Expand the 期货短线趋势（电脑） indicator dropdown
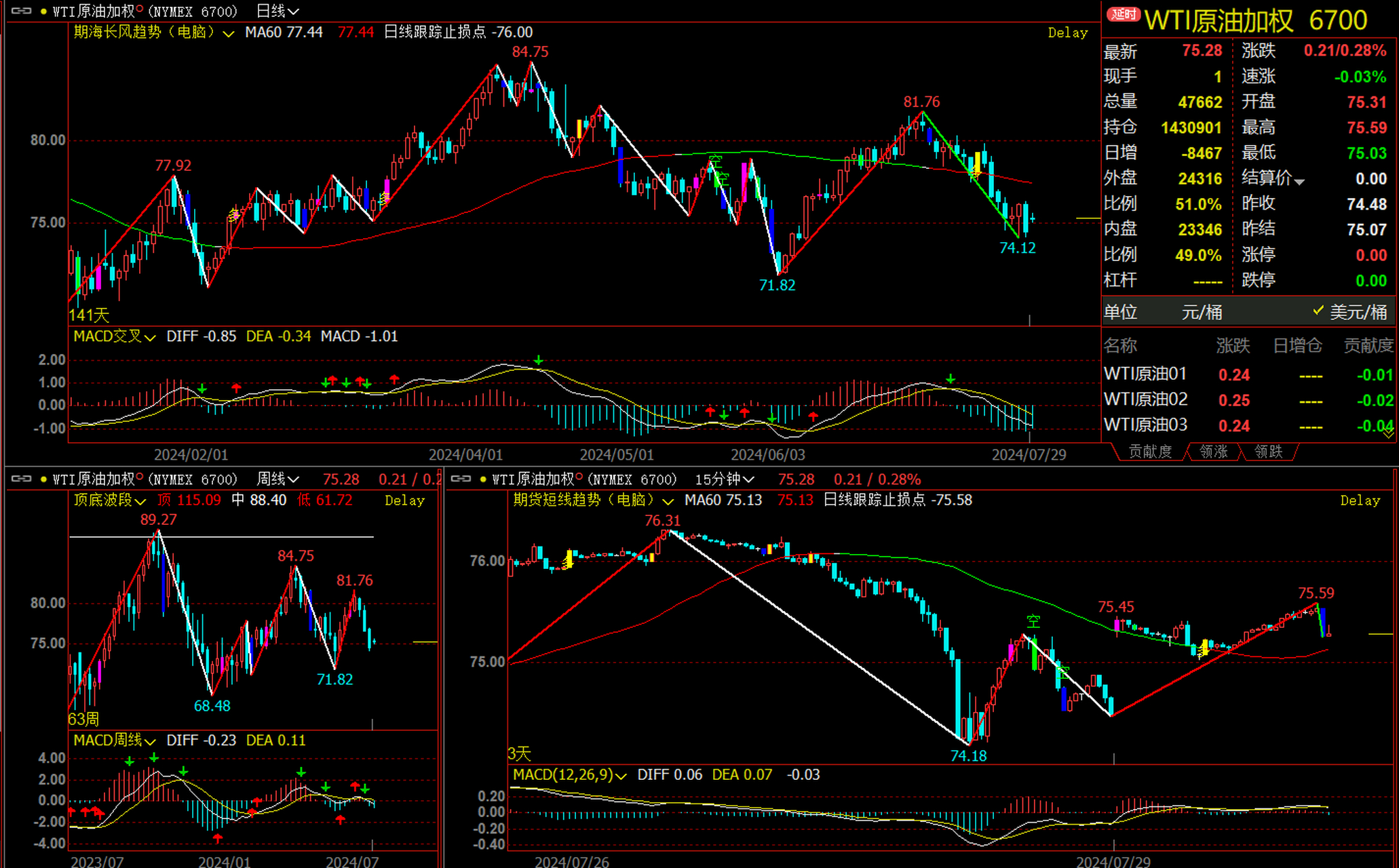Image resolution: width=1399 pixels, height=868 pixels. (x=668, y=501)
